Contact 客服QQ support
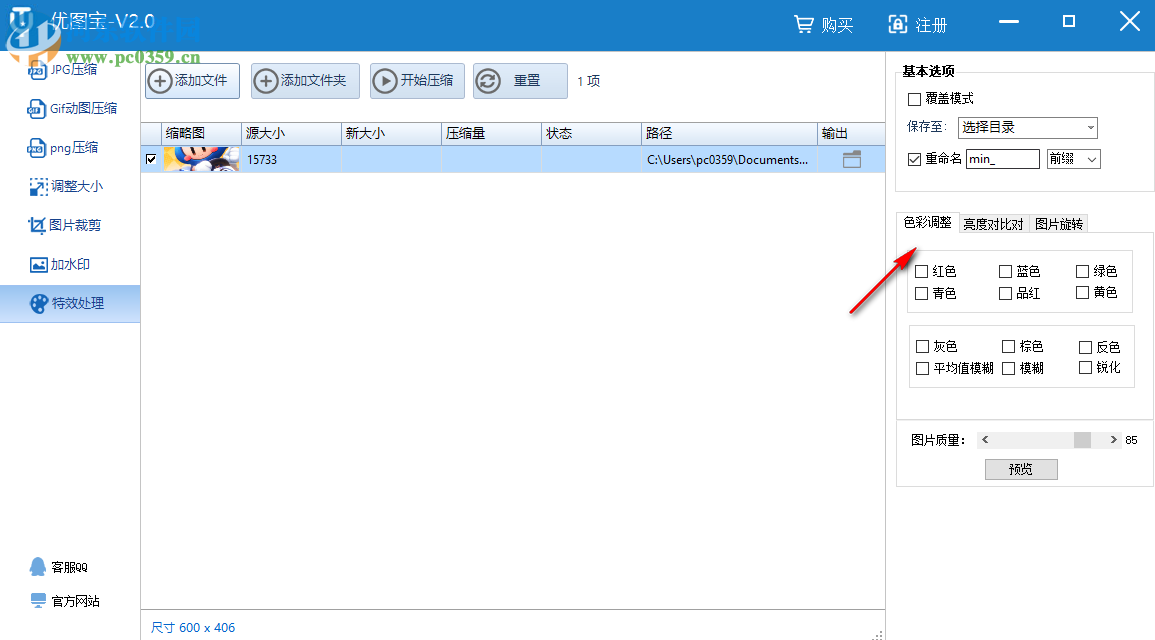Screen dimensions: 1155x640 59,567
